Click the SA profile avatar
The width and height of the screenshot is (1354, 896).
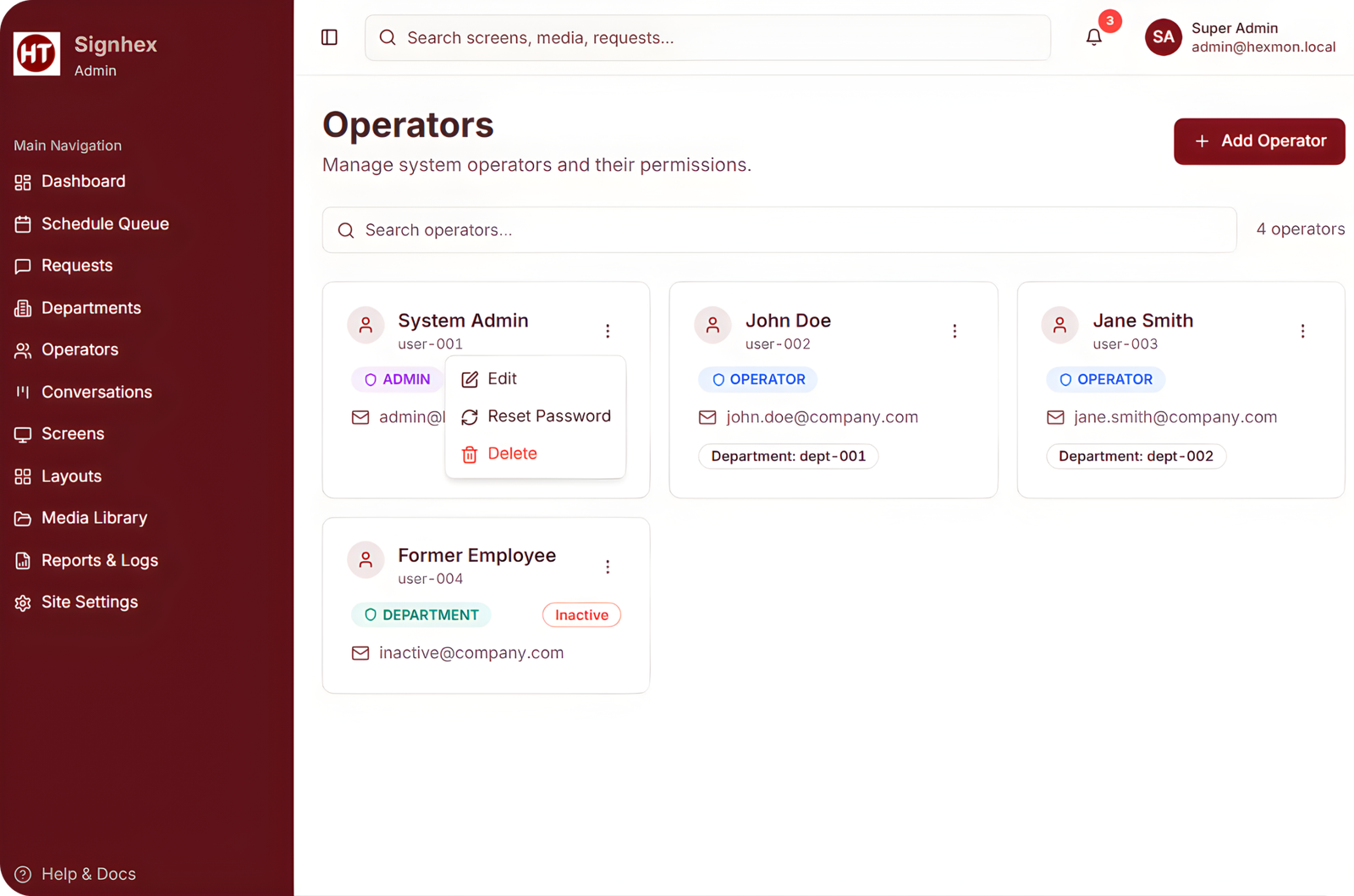1163,37
